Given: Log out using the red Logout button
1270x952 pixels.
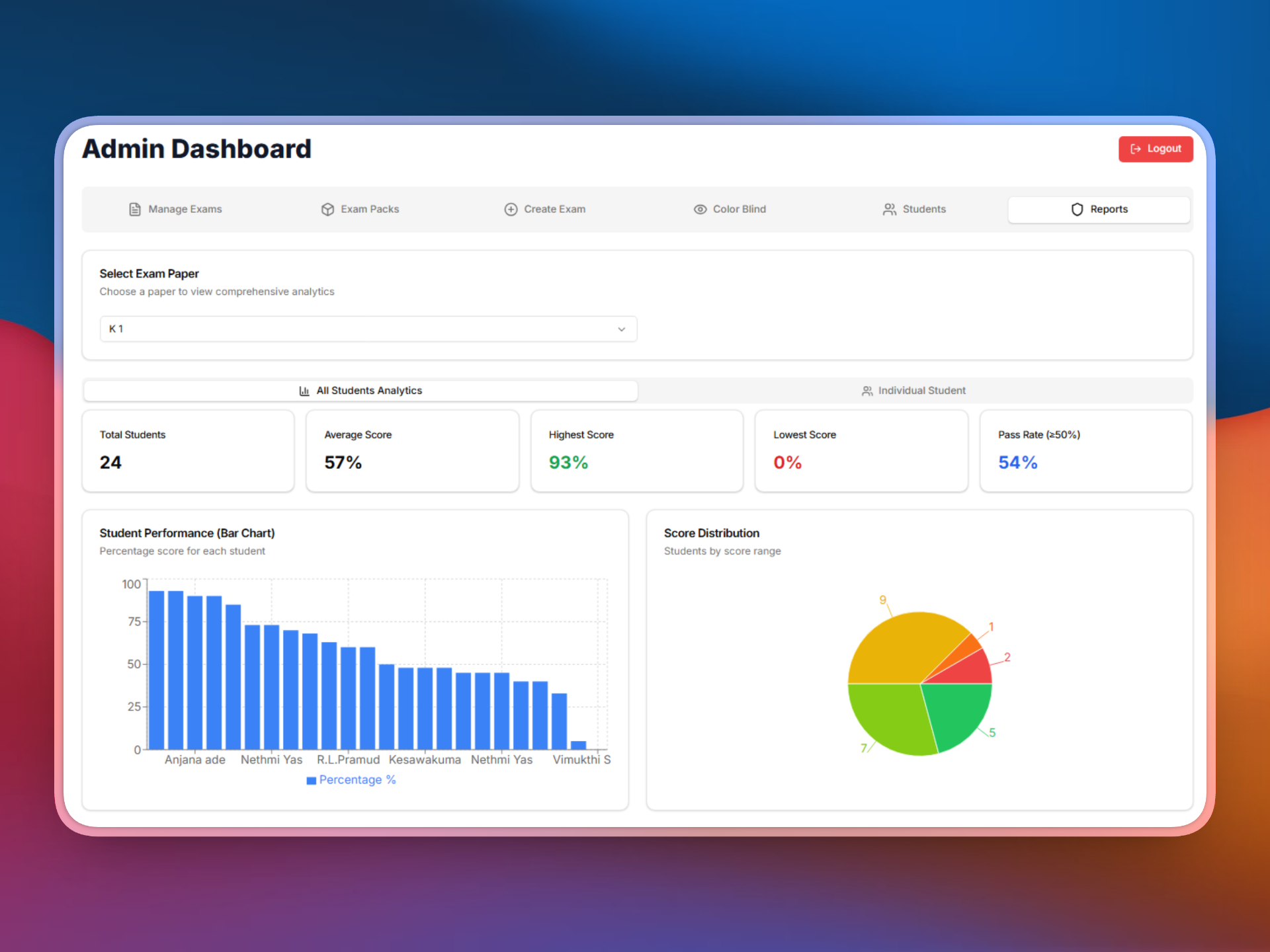Looking at the screenshot, I should (x=1155, y=149).
